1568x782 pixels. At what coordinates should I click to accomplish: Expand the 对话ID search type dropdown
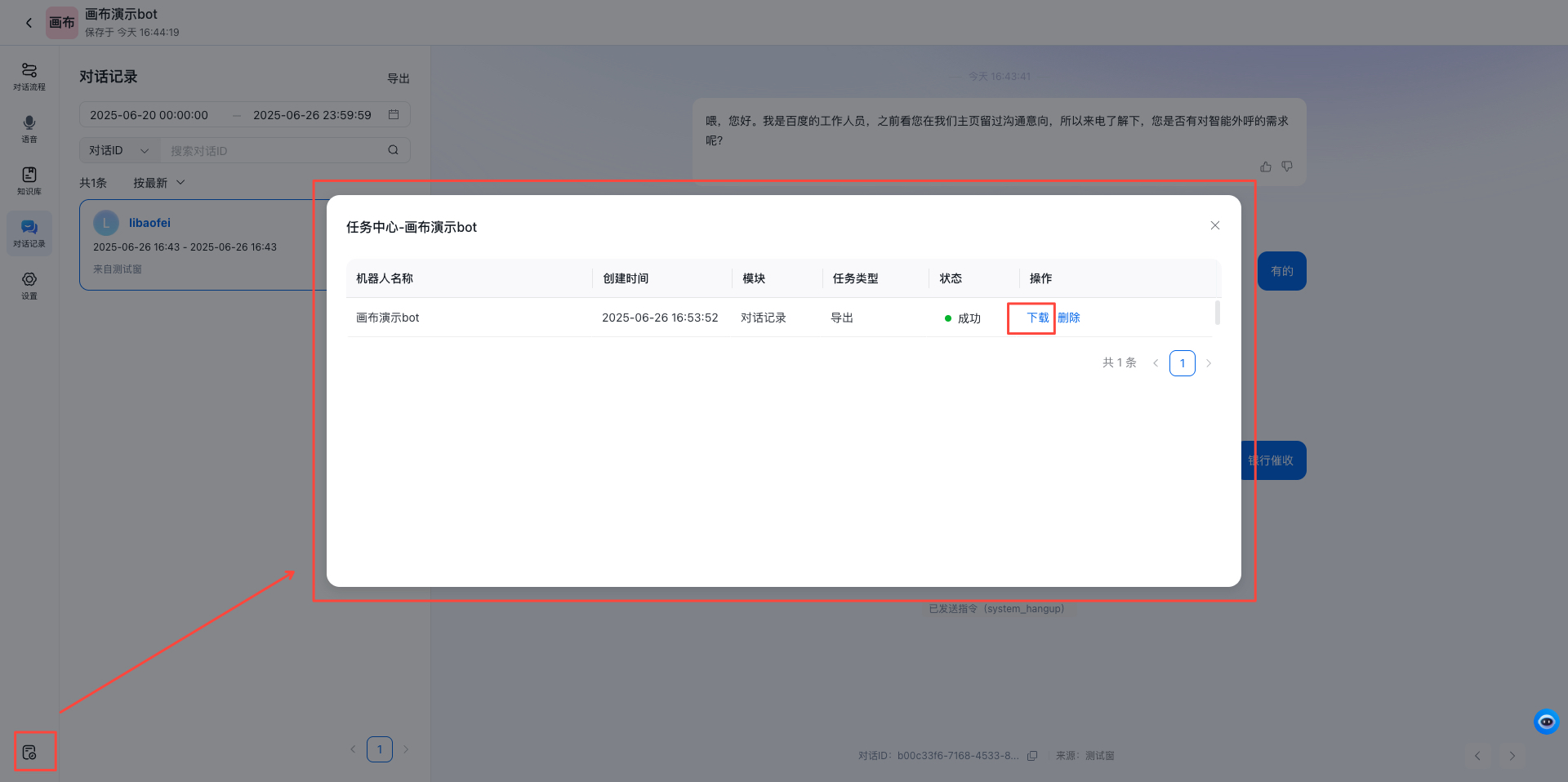click(119, 150)
